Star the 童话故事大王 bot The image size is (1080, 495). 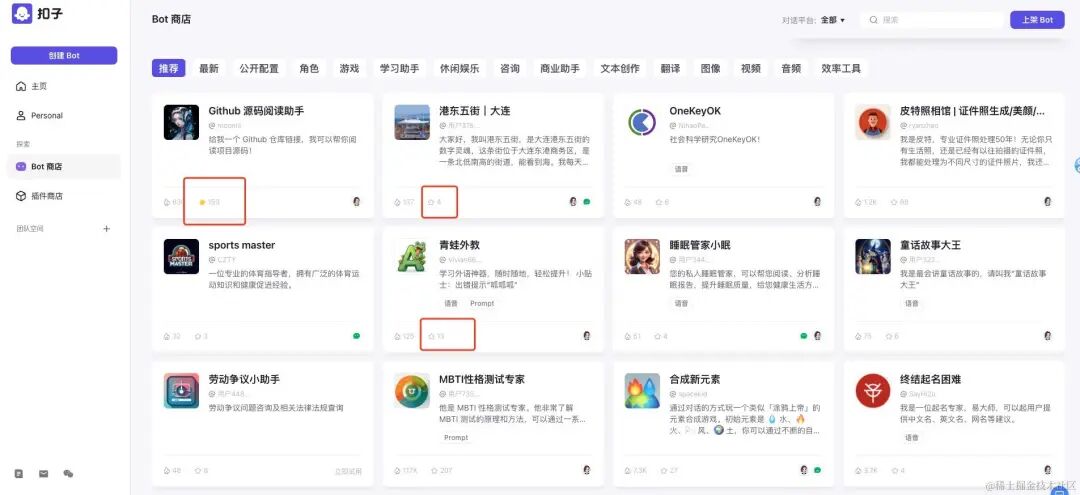coord(889,337)
